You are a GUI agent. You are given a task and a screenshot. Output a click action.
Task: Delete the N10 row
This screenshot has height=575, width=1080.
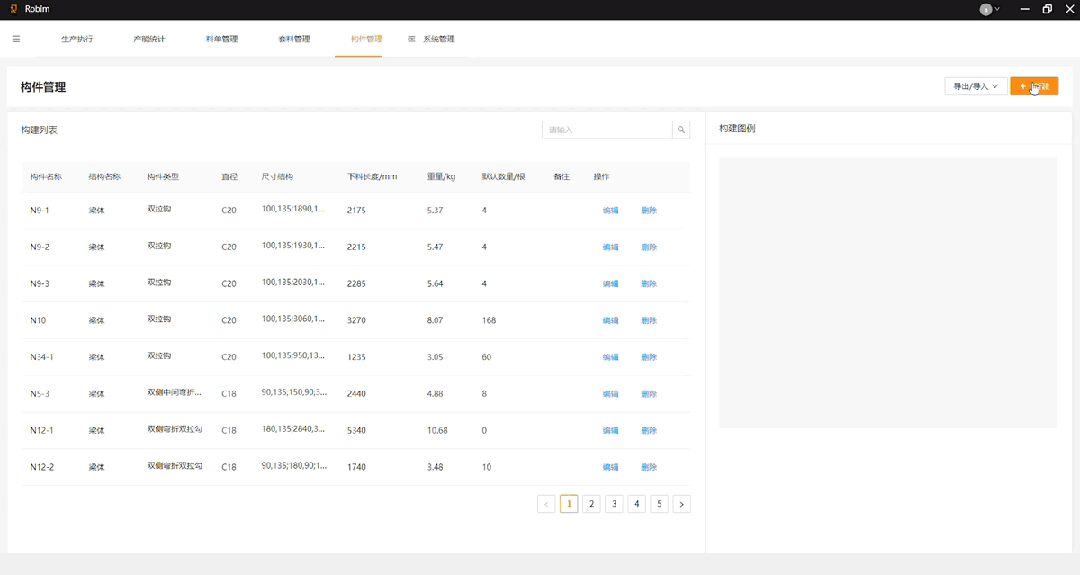click(649, 320)
